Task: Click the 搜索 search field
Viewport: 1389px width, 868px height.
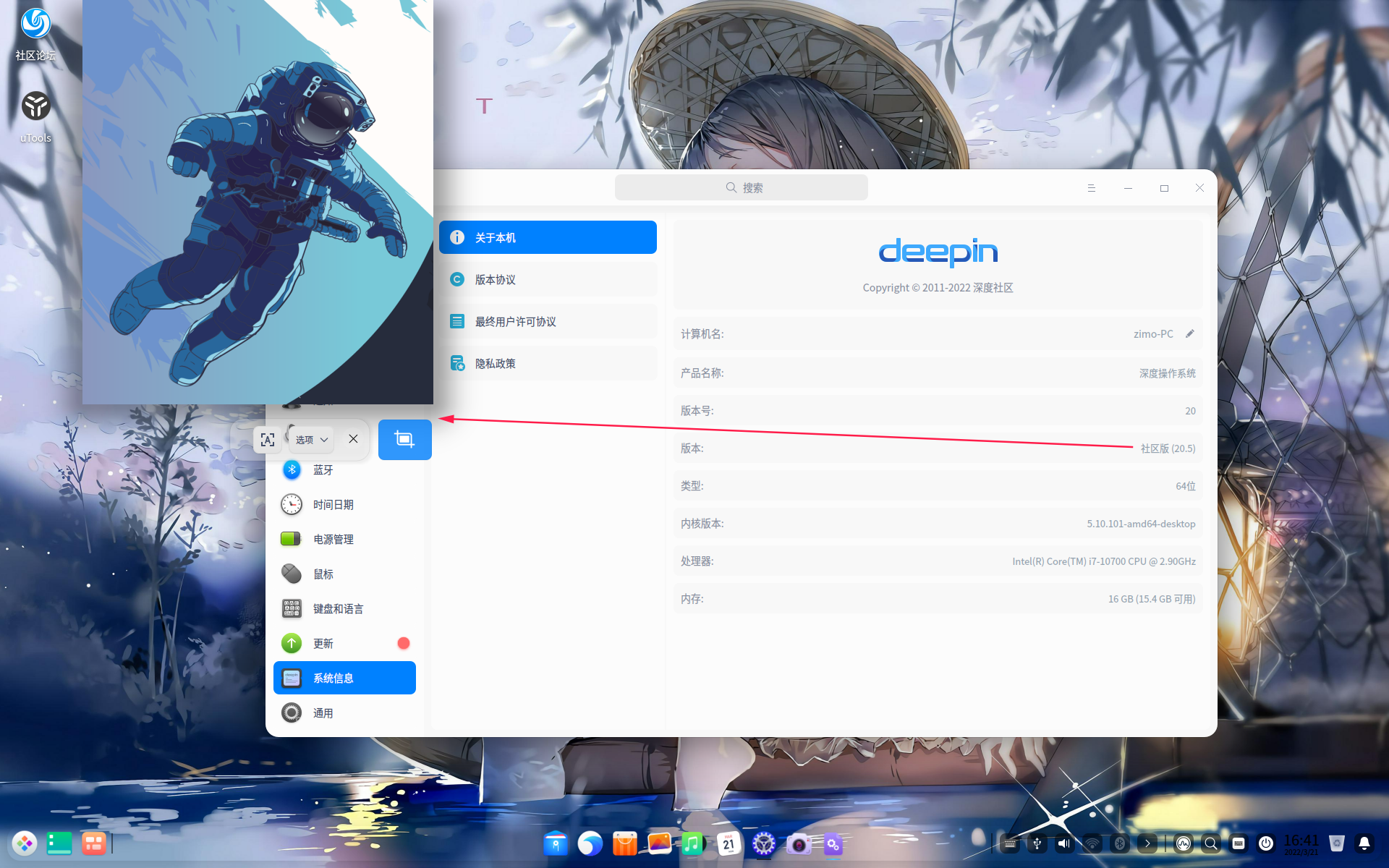Action: click(742, 188)
